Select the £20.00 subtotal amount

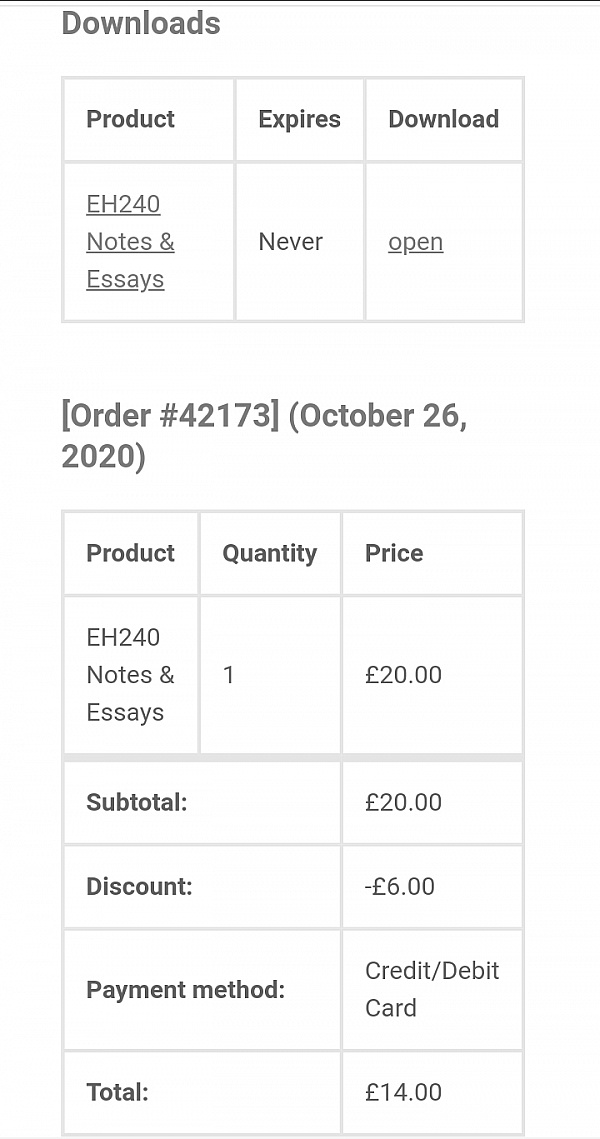coord(403,803)
